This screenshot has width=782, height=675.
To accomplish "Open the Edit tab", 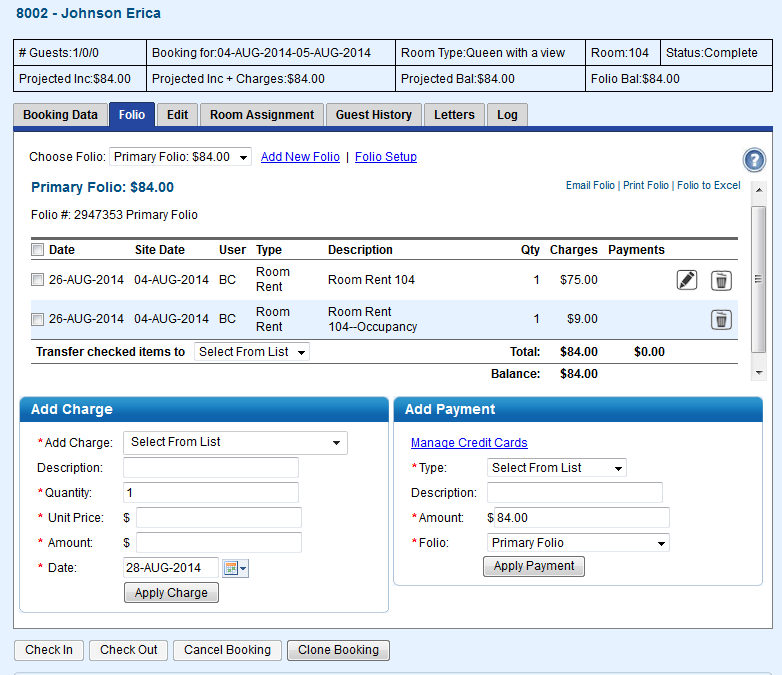I will 178,115.
